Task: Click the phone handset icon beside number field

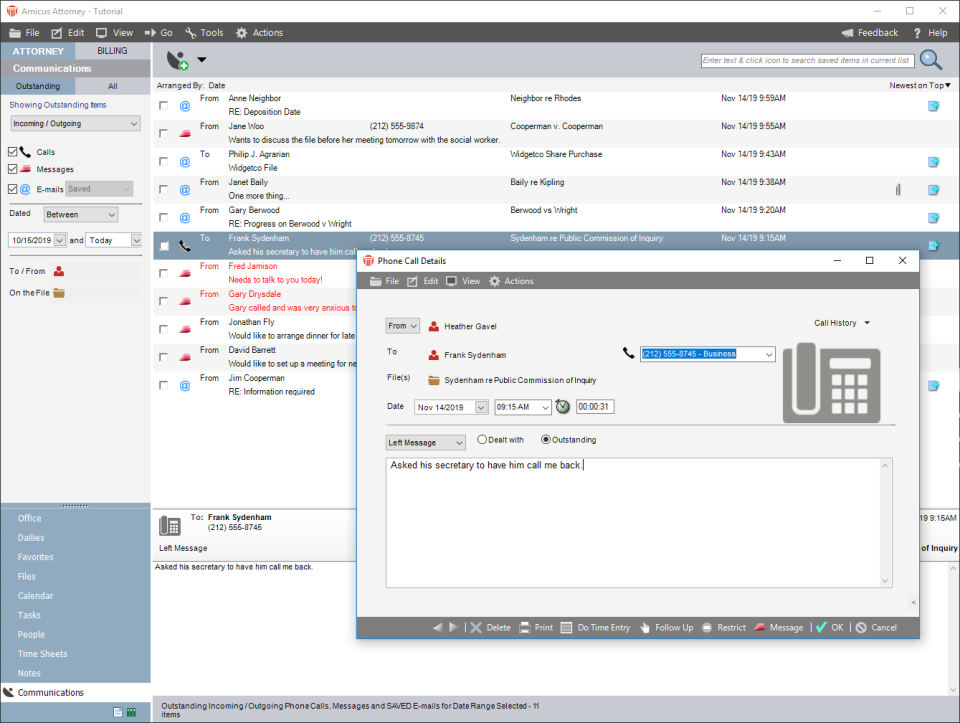Action: (628, 353)
